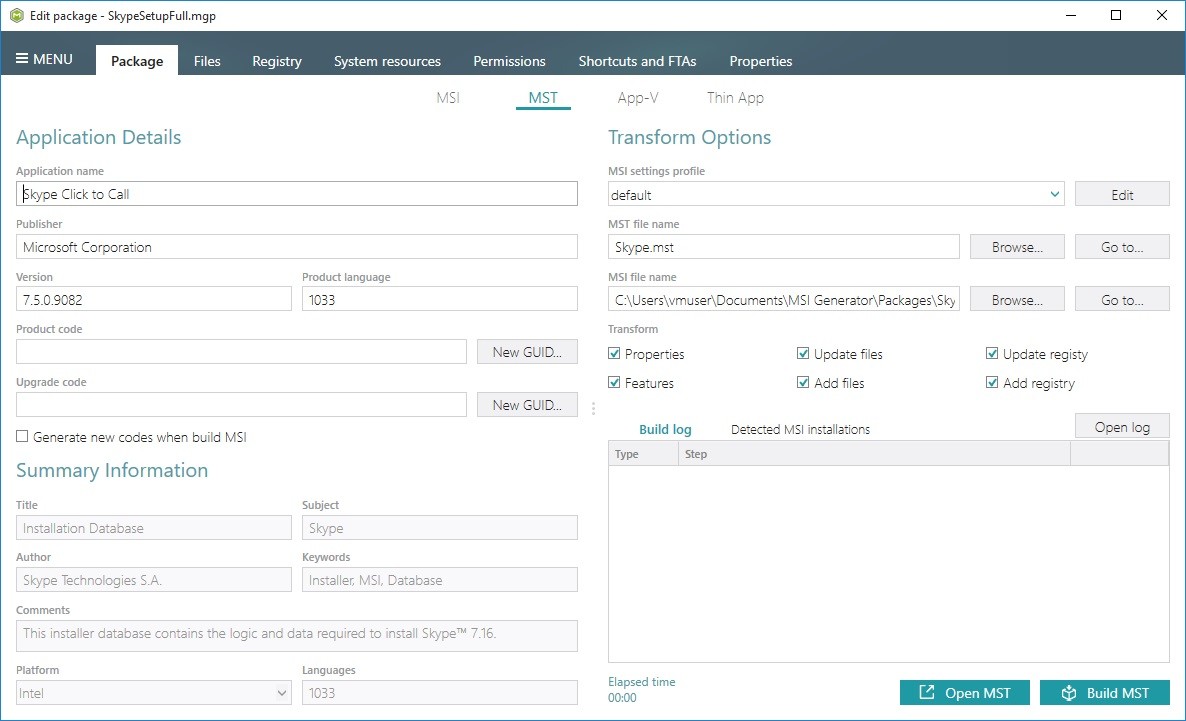Image resolution: width=1186 pixels, height=721 pixels.
Task: Uncheck the Features checkbox
Action: coord(614,382)
